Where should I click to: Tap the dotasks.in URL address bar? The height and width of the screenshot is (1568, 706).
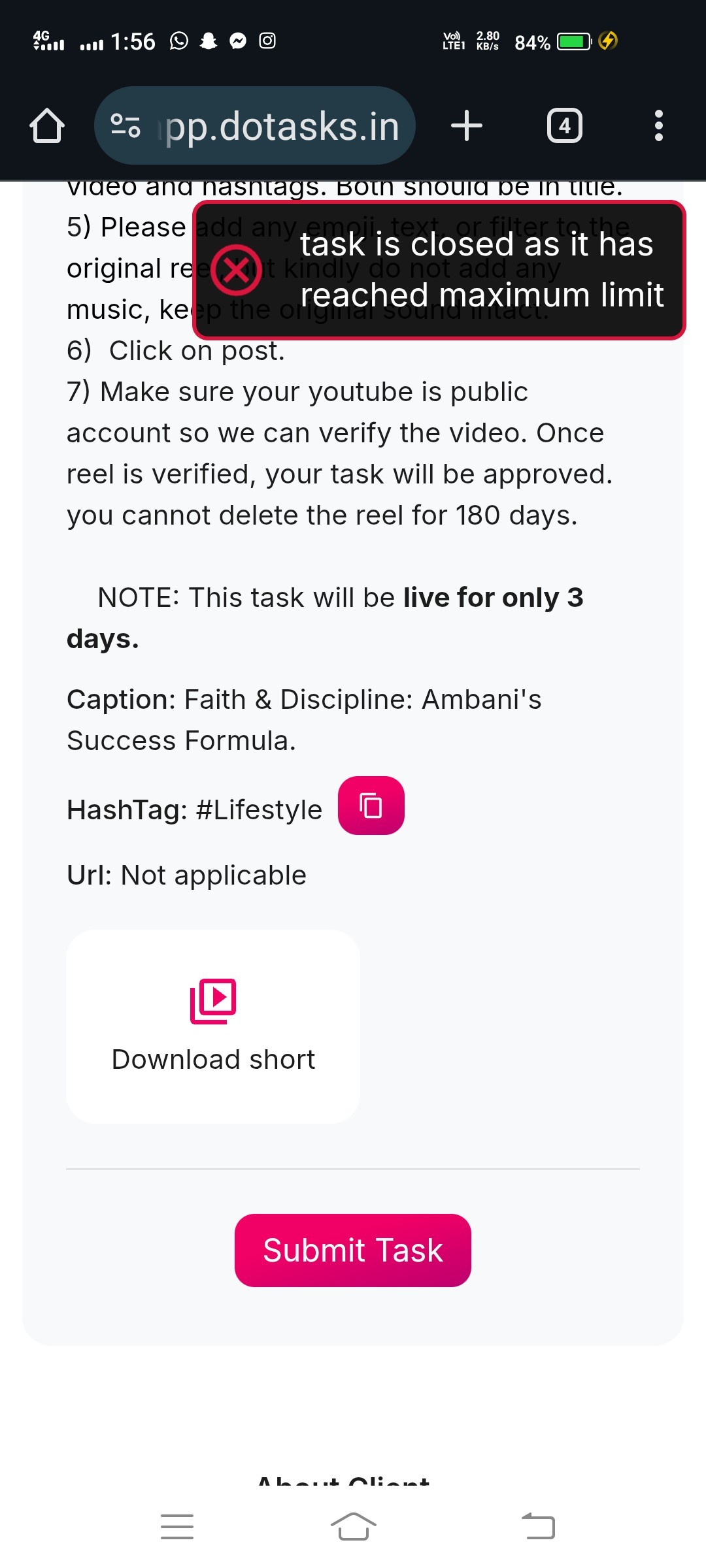[x=281, y=125]
